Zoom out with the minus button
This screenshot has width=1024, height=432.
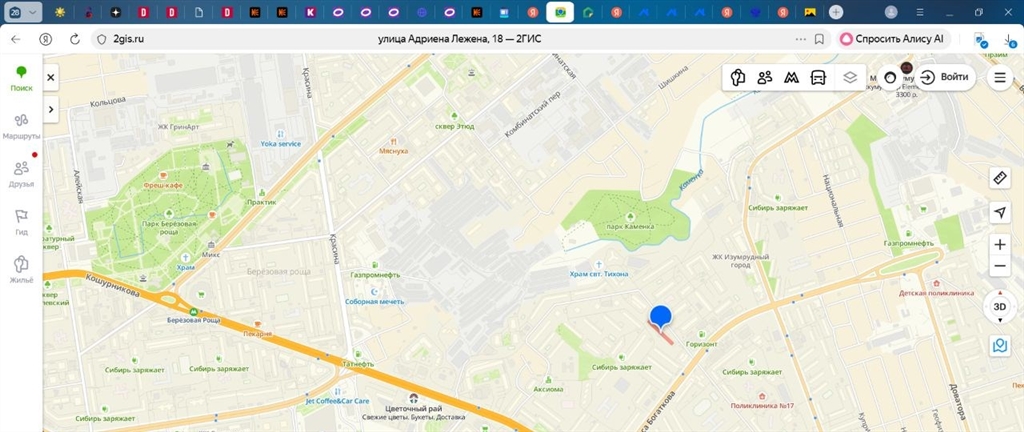[999, 267]
